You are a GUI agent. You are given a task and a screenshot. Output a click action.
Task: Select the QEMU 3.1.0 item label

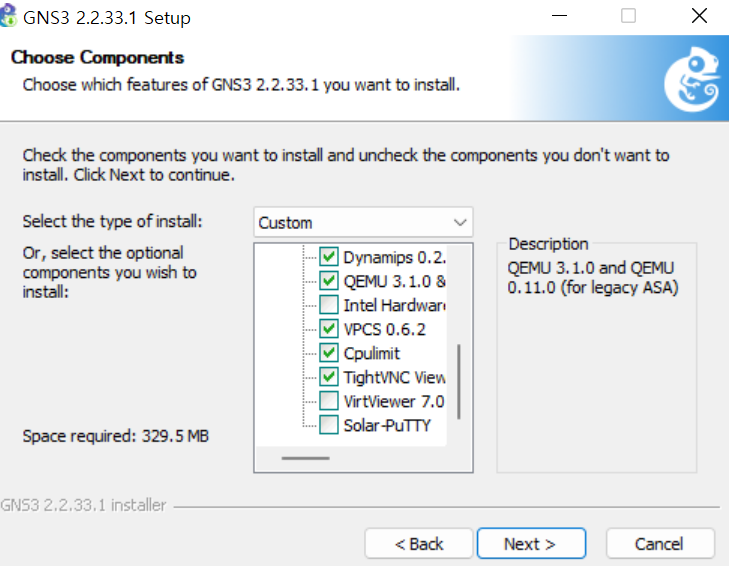(394, 281)
